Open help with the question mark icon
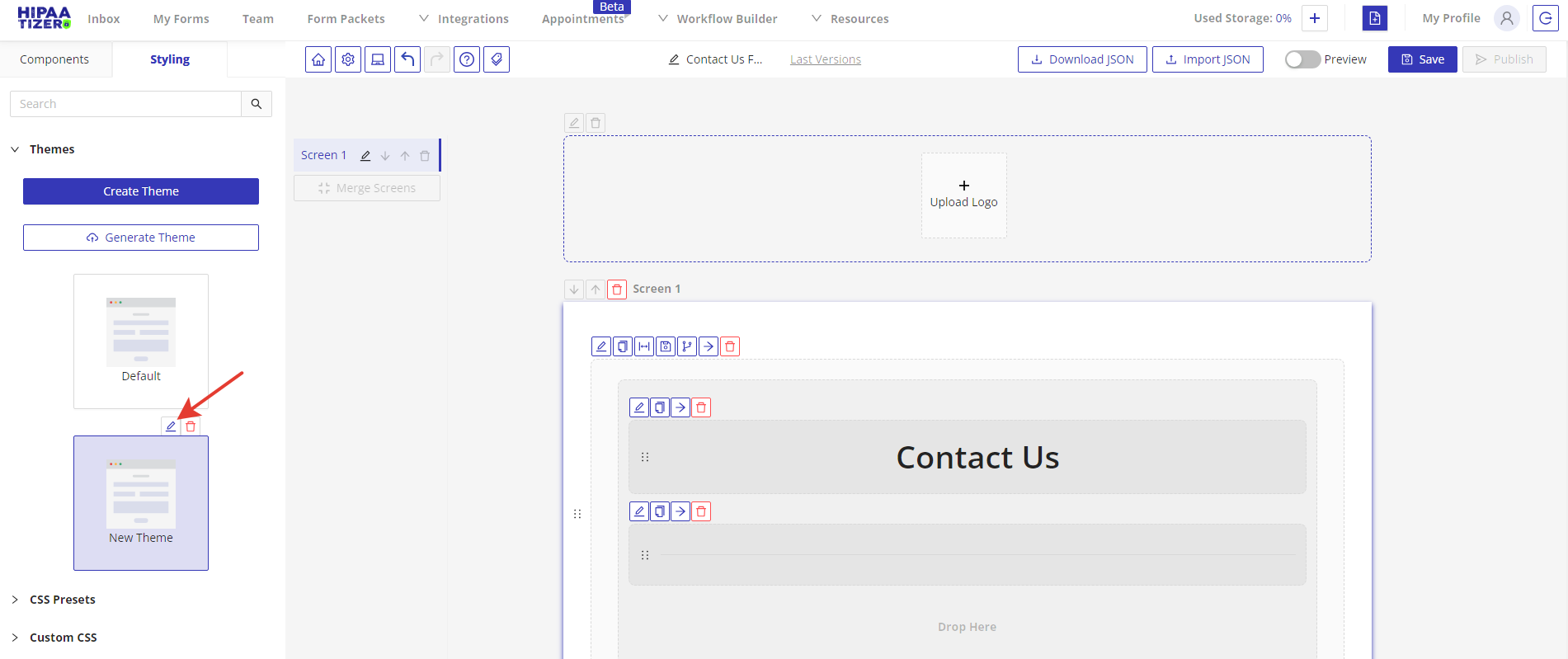This screenshot has width=1568, height=659. pyautogui.click(x=467, y=59)
